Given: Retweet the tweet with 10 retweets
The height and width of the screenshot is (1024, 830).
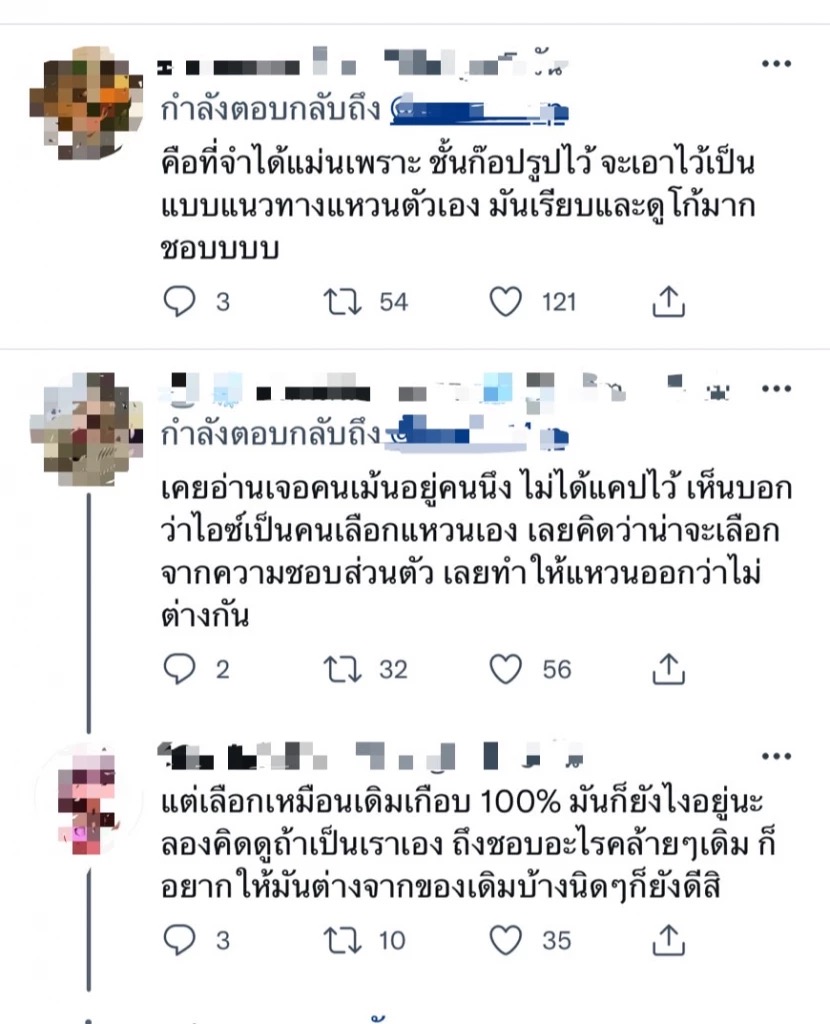Looking at the screenshot, I should point(343,940).
